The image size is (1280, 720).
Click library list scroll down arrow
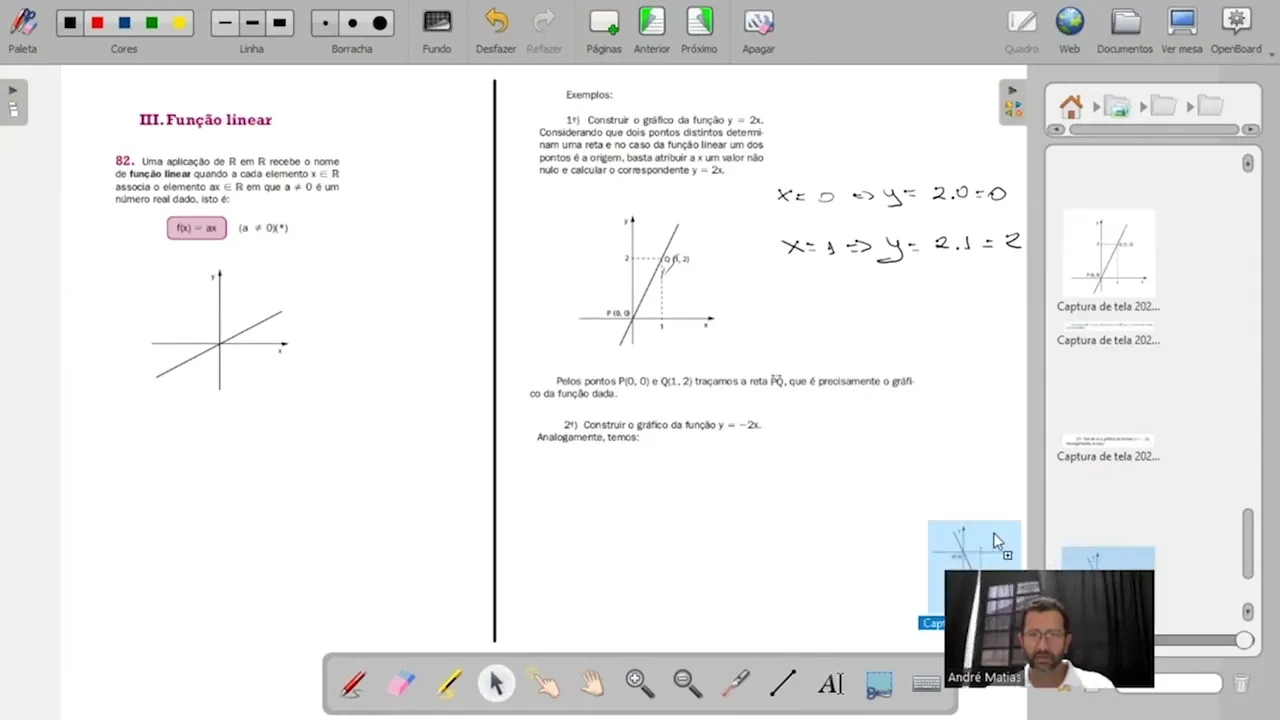pos(1248,611)
